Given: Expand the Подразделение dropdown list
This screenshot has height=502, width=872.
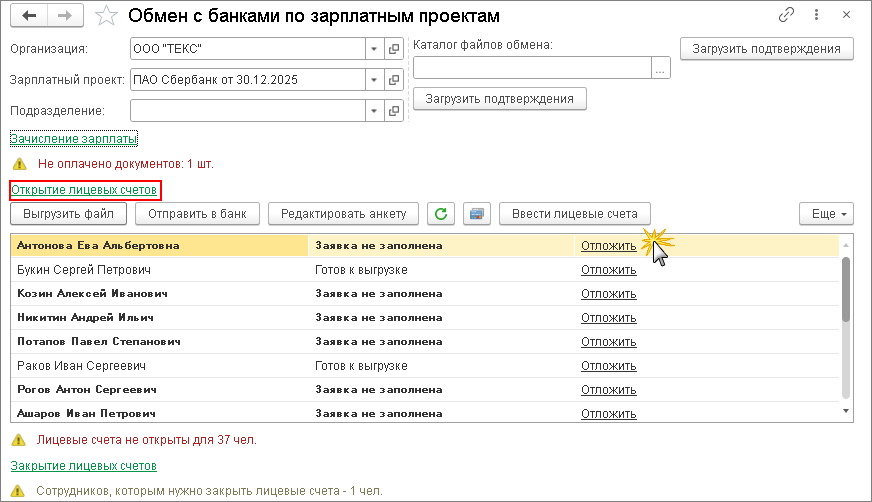Looking at the screenshot, I should point(374,110).
